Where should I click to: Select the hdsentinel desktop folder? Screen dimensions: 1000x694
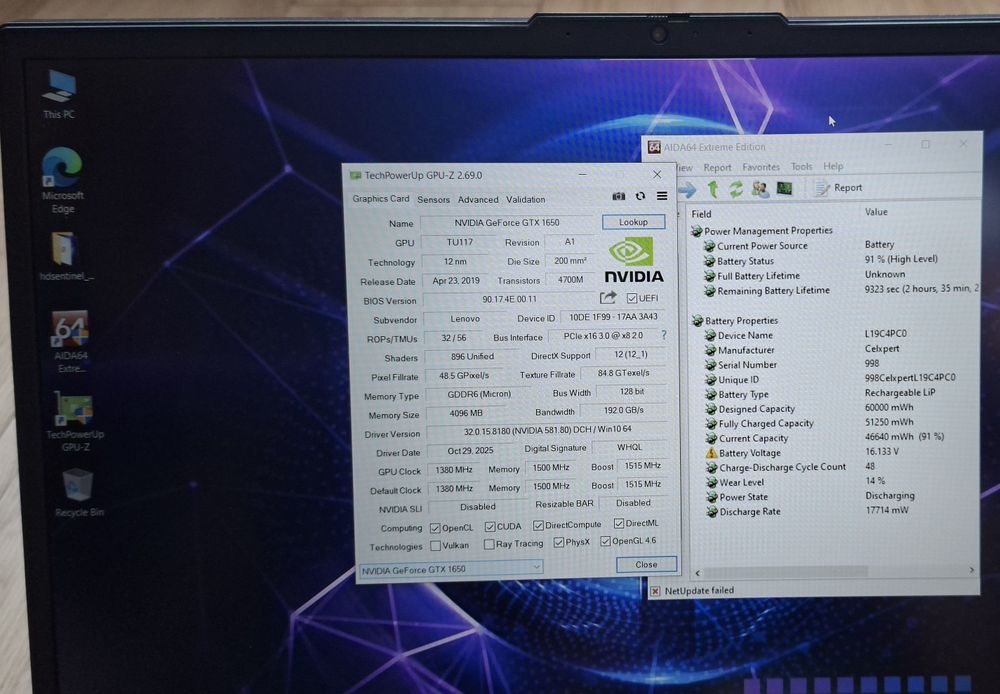click(x=65, y=256)
